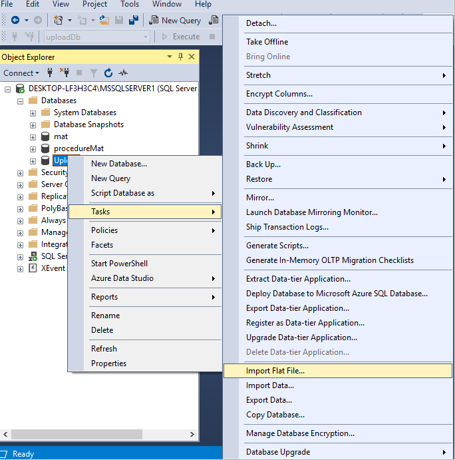The width and height of the screenshot is (455, 460).
Task: Open the Connect dropdown in Object Explorer
Action: point(21,73)
